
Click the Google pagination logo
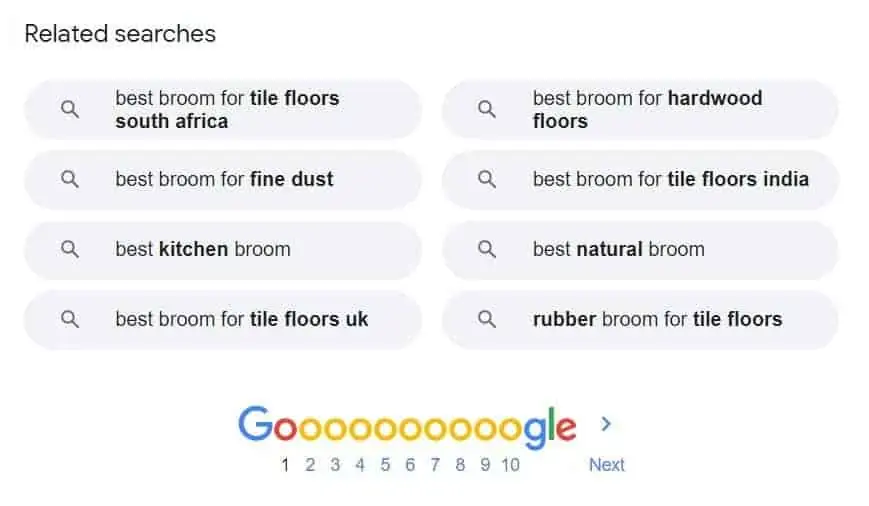pyautogui.click(x=406, y=426)
